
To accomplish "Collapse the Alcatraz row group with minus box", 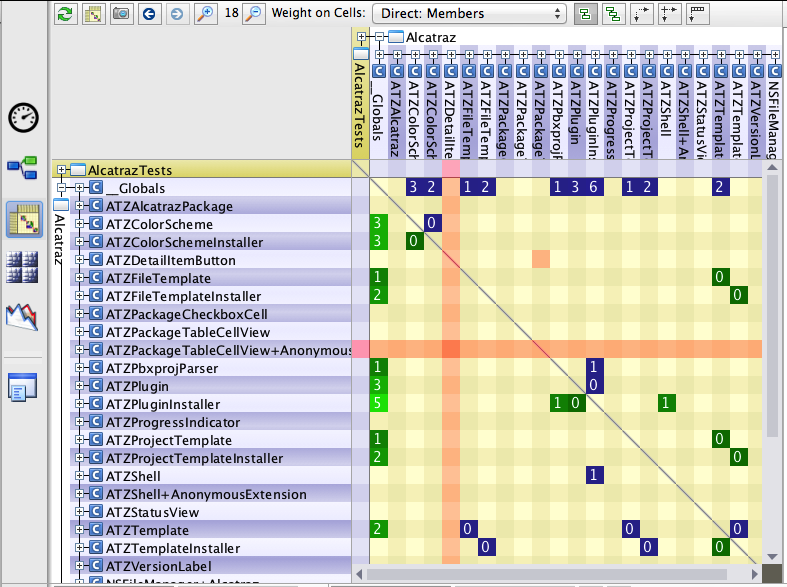I will pyautogui.click(x=61, y=188).
